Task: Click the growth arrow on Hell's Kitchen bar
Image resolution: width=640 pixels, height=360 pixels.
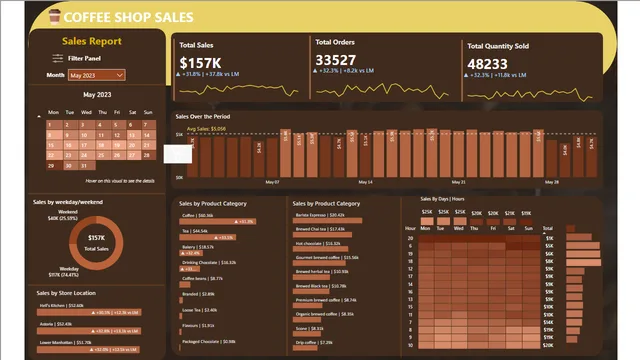Action: tap(93, 313)
